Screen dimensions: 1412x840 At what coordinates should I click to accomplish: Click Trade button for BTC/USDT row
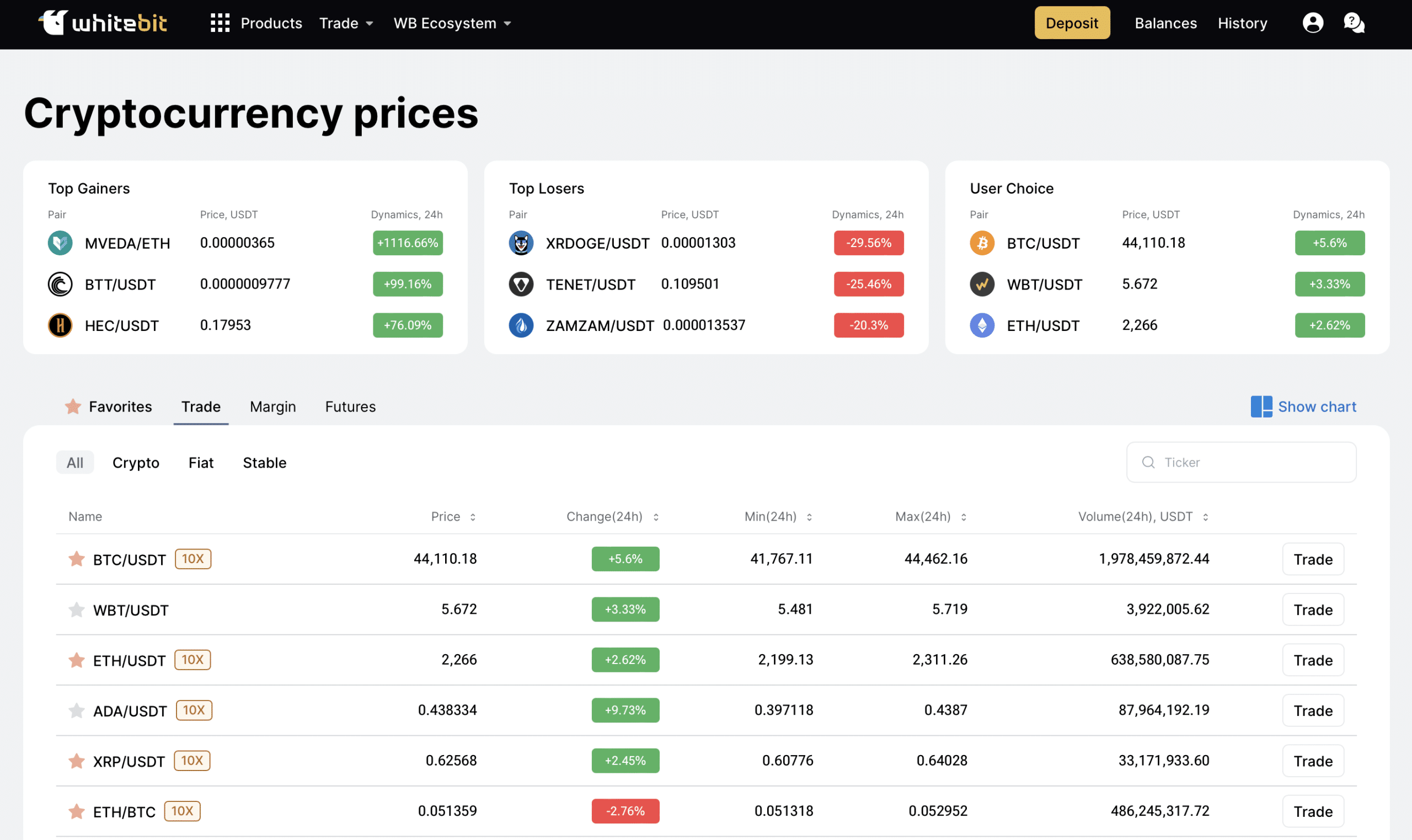(x=1313, y=559)
